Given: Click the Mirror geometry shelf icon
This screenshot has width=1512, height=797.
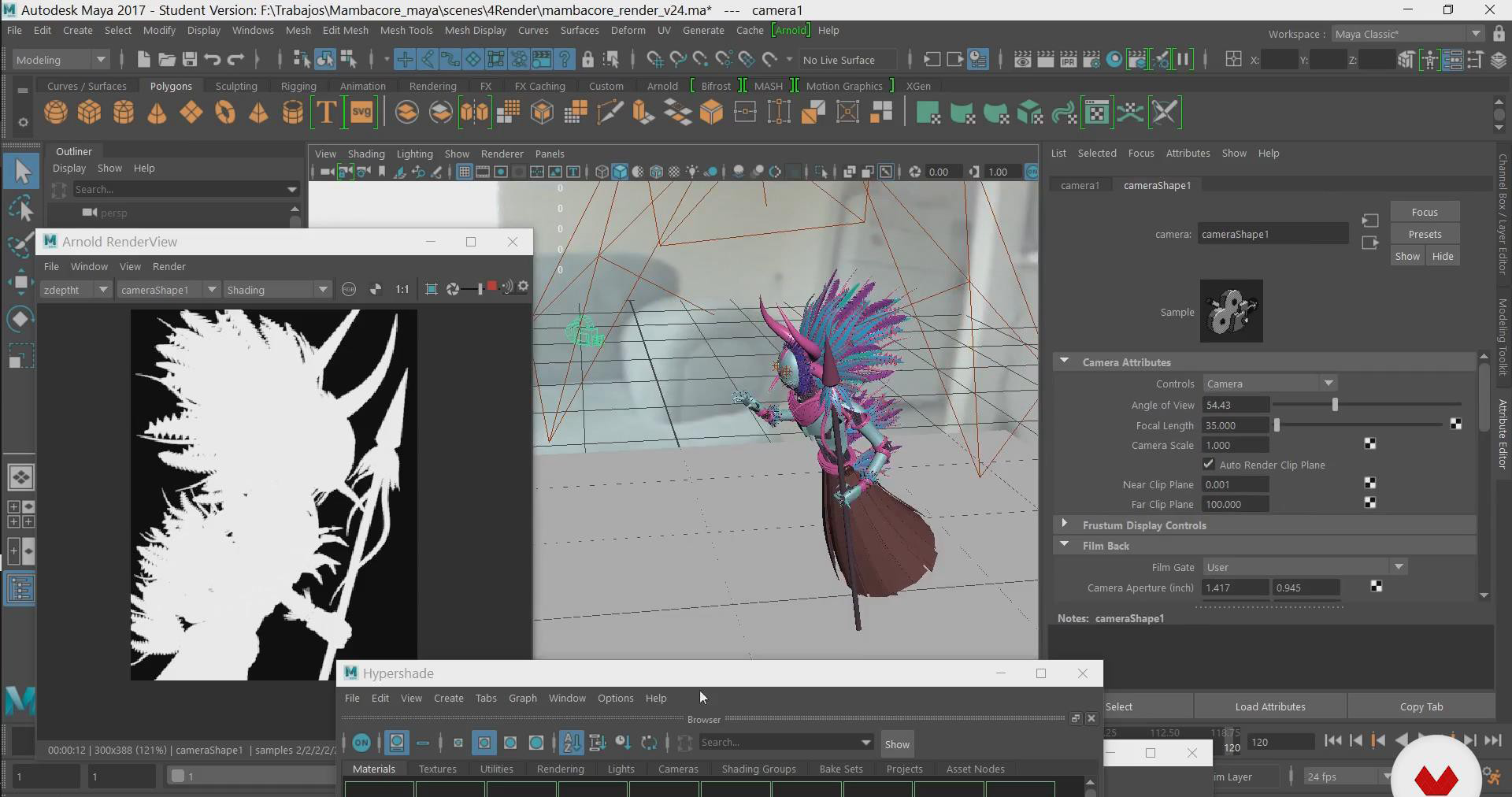Looking at the screenshot, I should tap(475, 113).
